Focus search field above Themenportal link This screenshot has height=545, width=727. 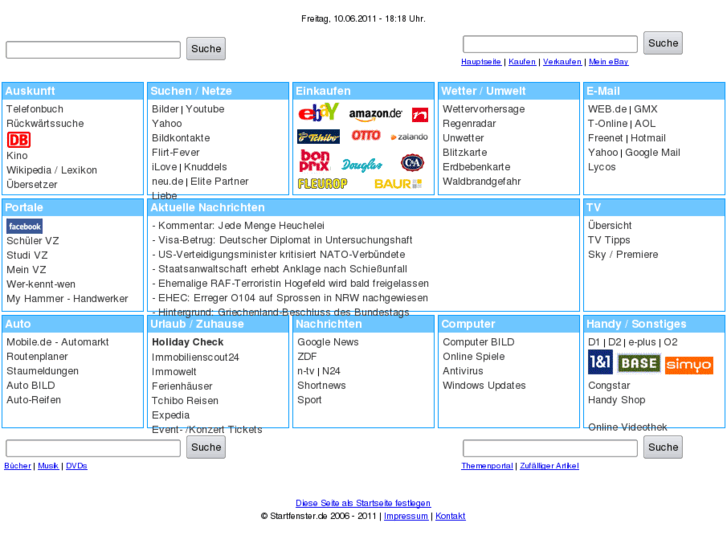[550, 448]
